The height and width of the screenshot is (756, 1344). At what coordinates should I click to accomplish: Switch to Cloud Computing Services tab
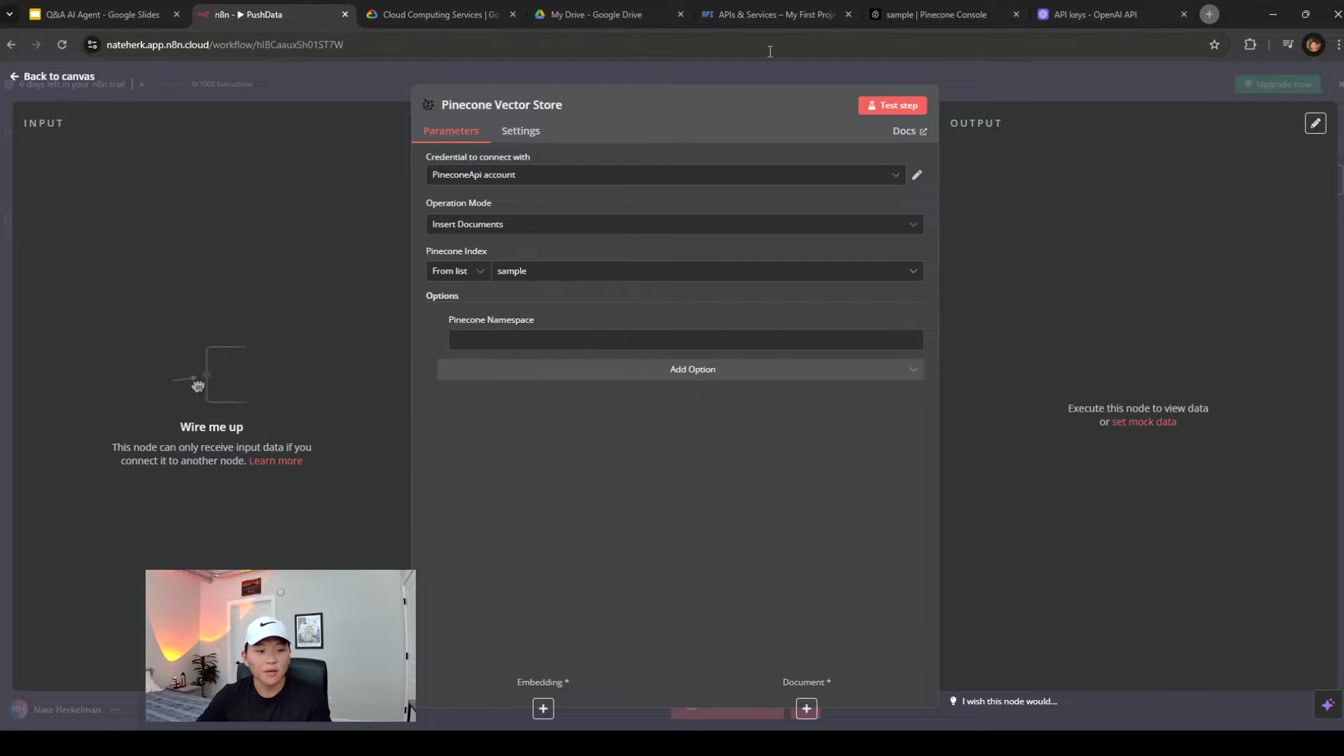coord(440,15)
